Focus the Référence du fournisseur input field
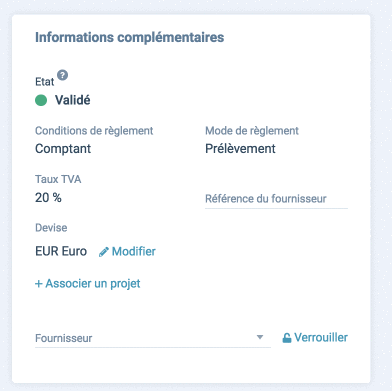This screenshot has height=391, width=392. click(x=276, y=199)
